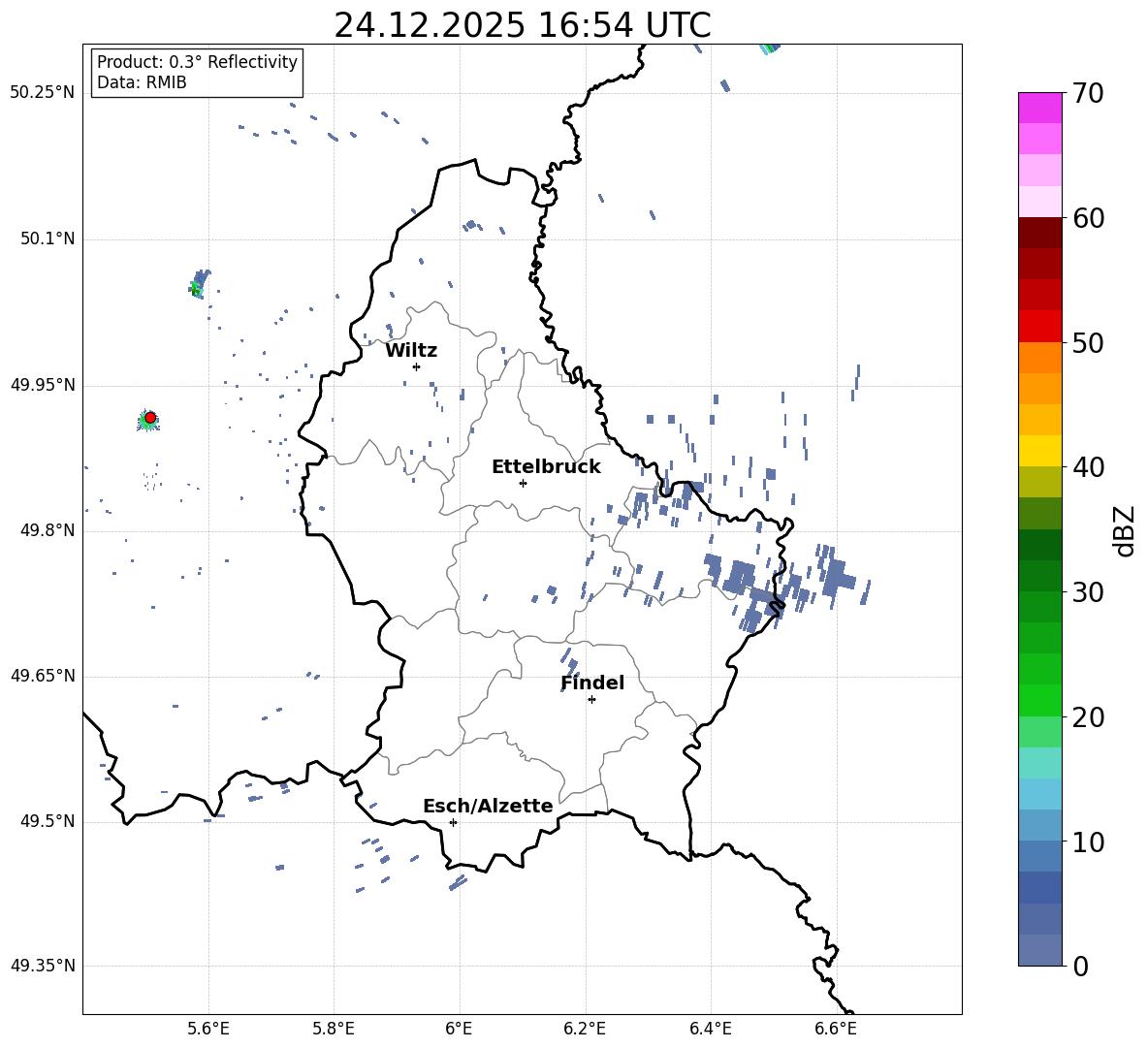Click the cross marker below Ettelbruck
Screen dimensions: 1148x1048
(523, 483)
